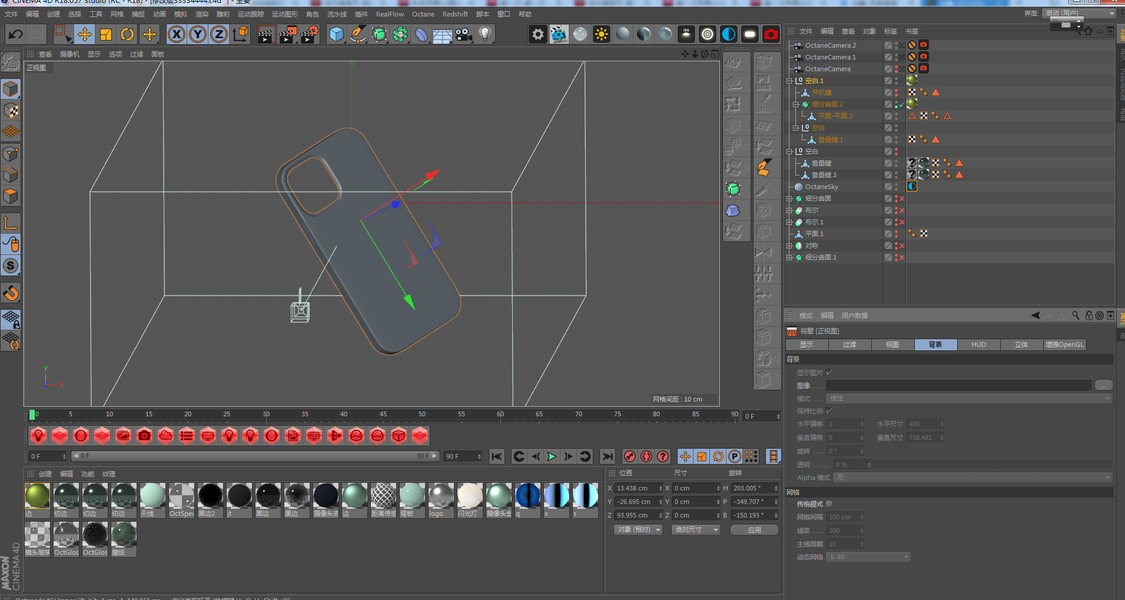Select OctaneCamera.2 in object tree
The width and height of the screenshot is (1125, 600).
830,45
